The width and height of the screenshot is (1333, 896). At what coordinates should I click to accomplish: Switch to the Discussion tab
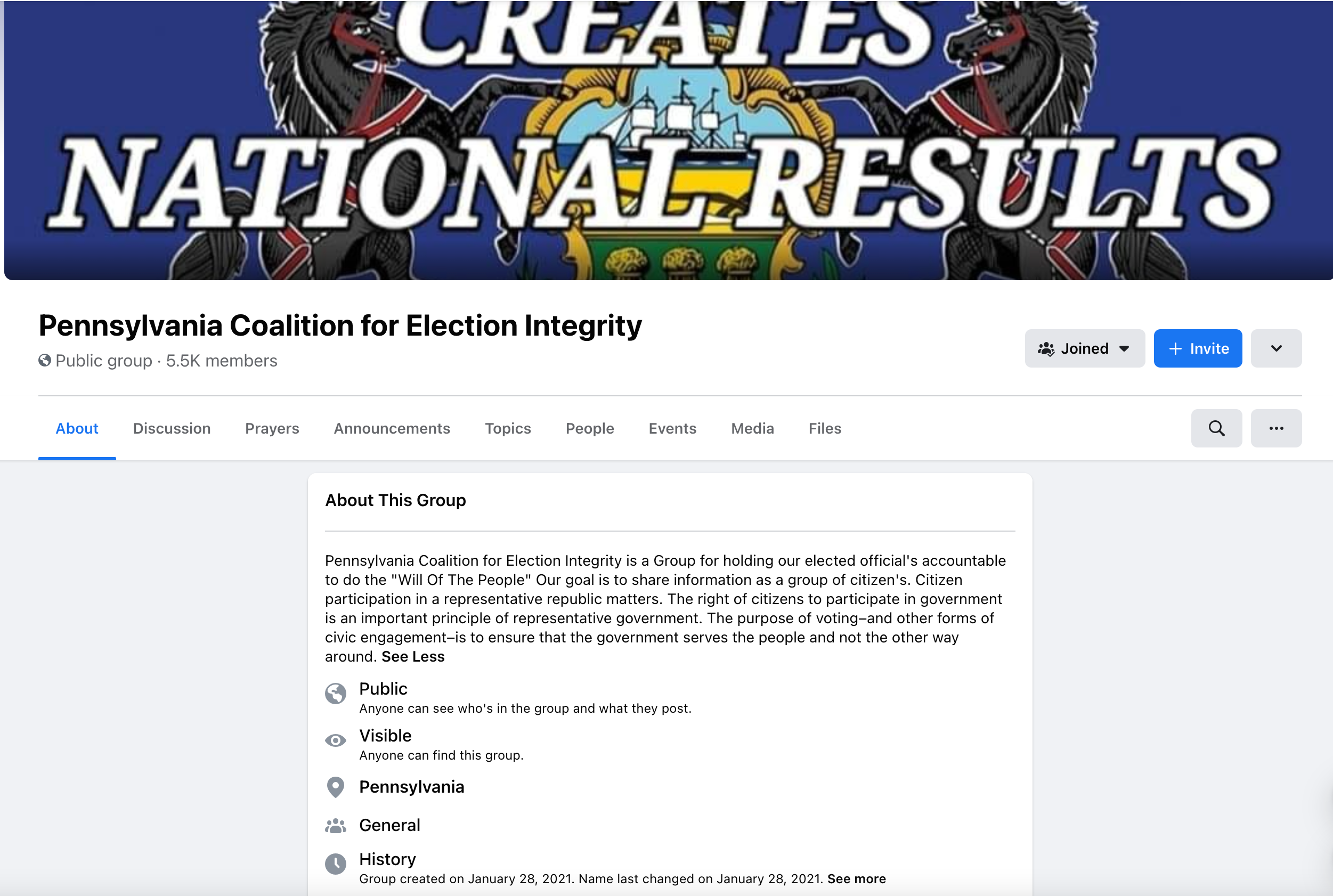coord(172,429)
